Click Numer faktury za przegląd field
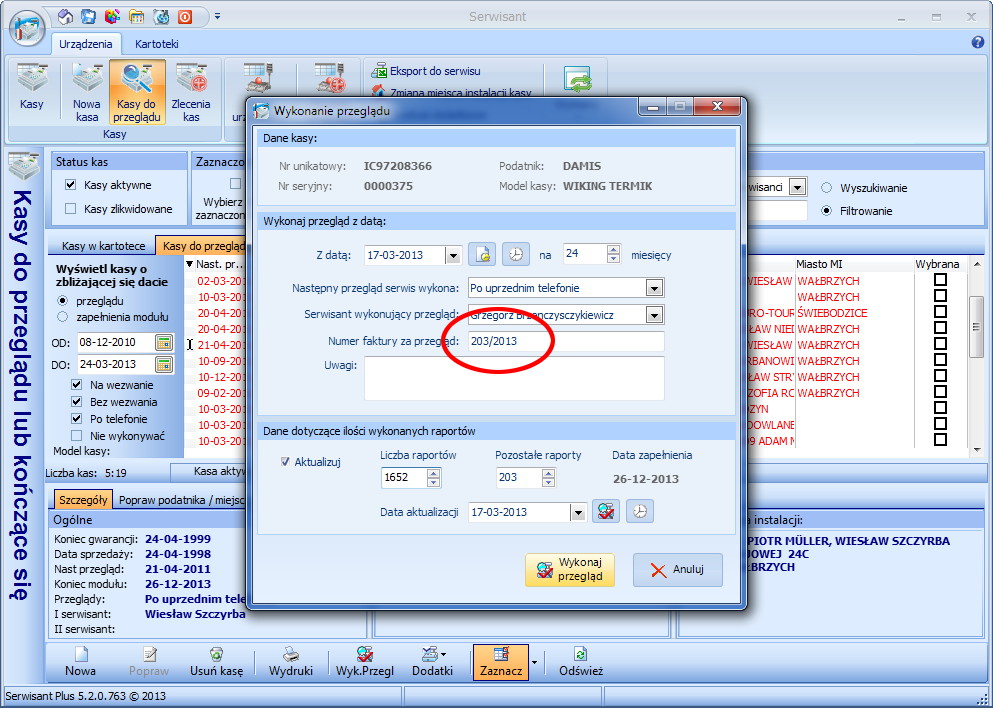The image size is (993, 708). 566,341
